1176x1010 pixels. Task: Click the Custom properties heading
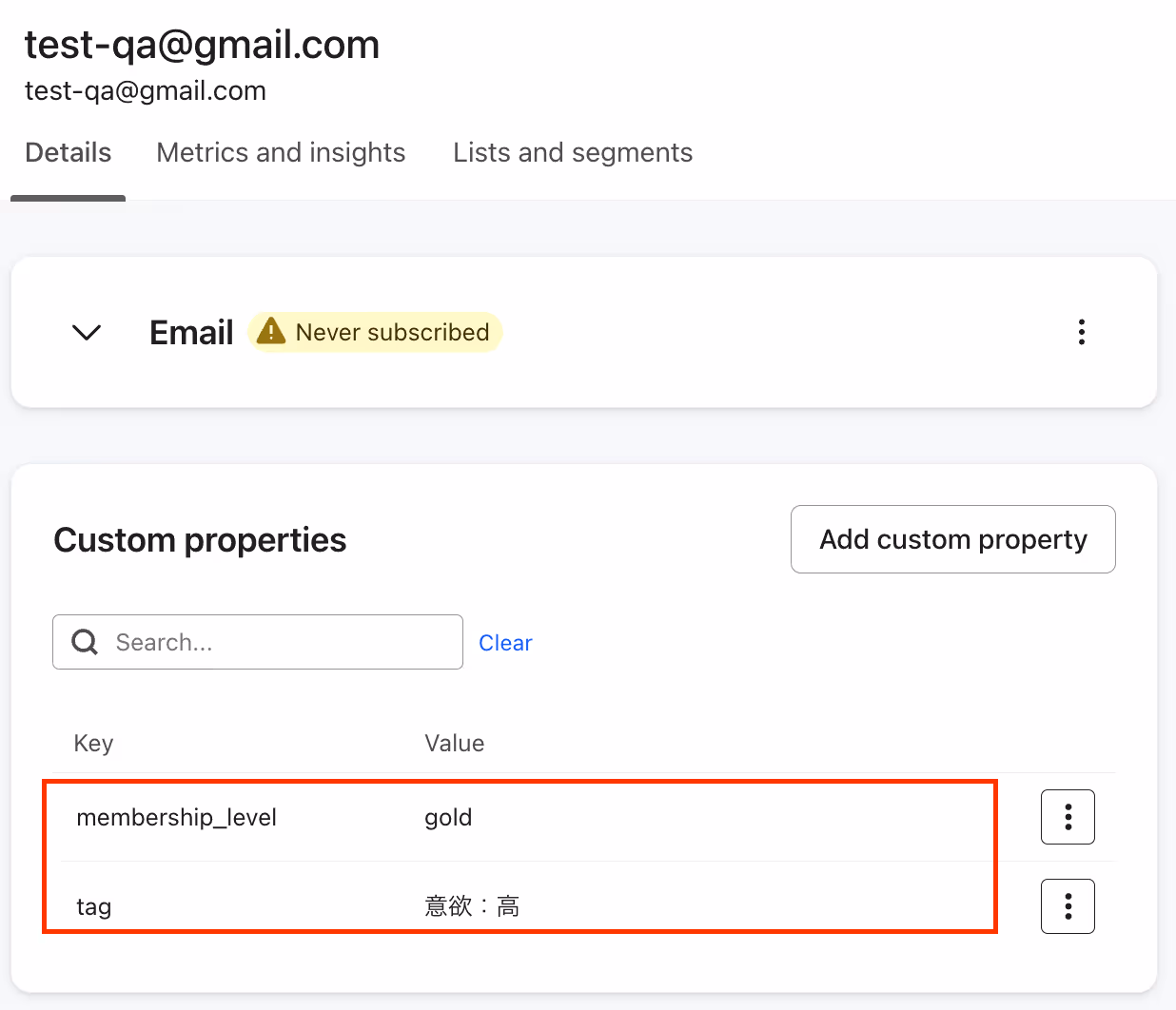[x=200, y=539]
